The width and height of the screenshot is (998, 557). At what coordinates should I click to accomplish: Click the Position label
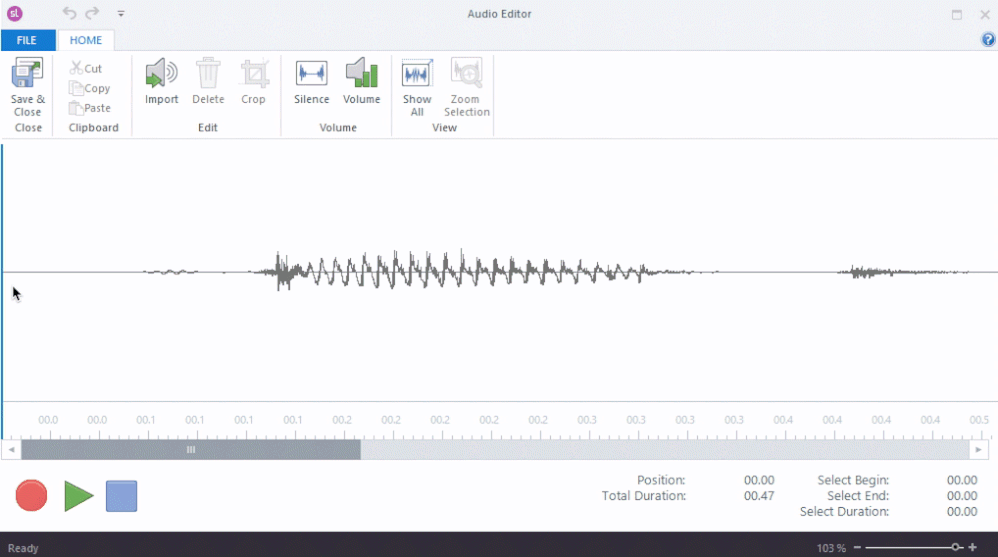point(661,480)
